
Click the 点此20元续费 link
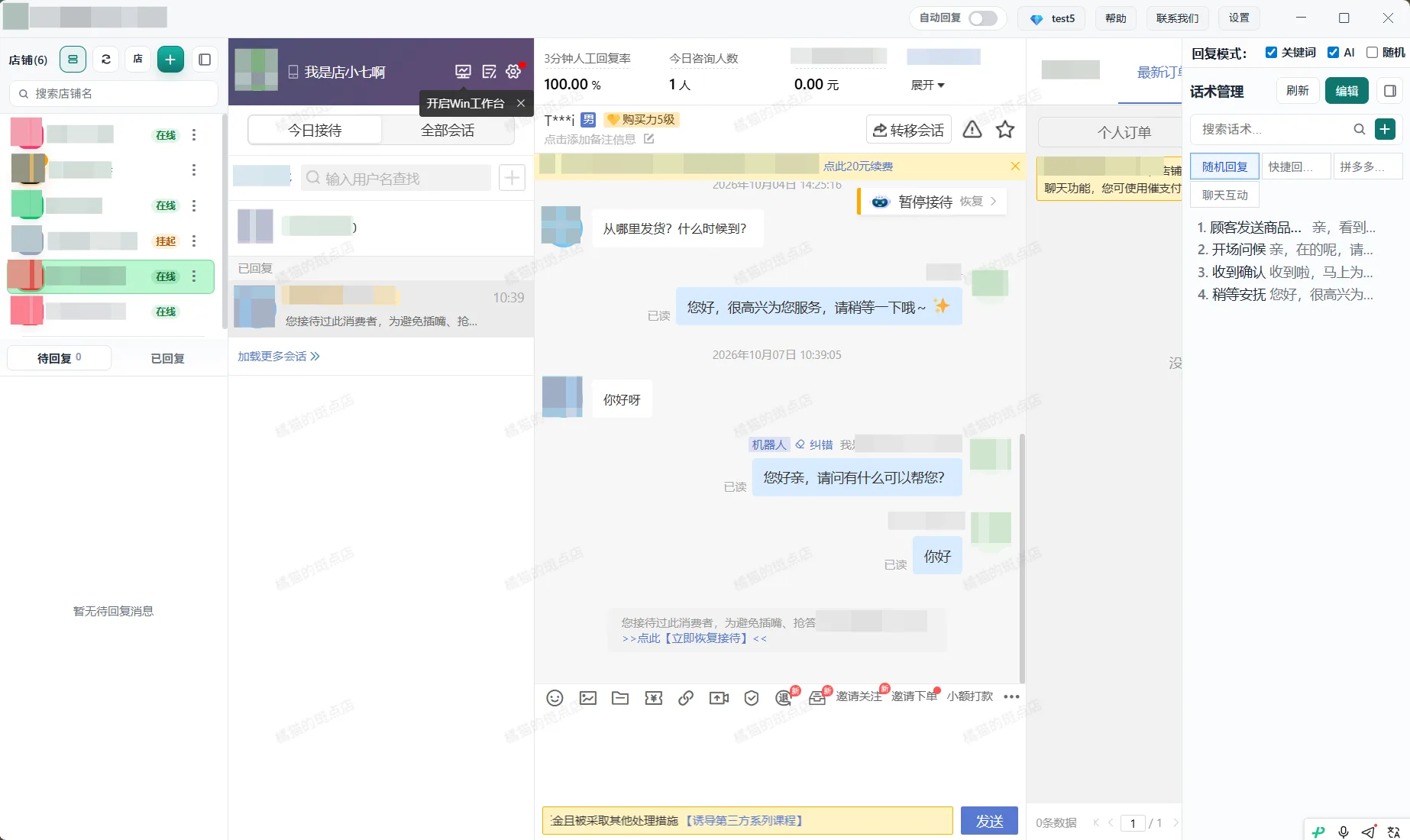[858, 166]
